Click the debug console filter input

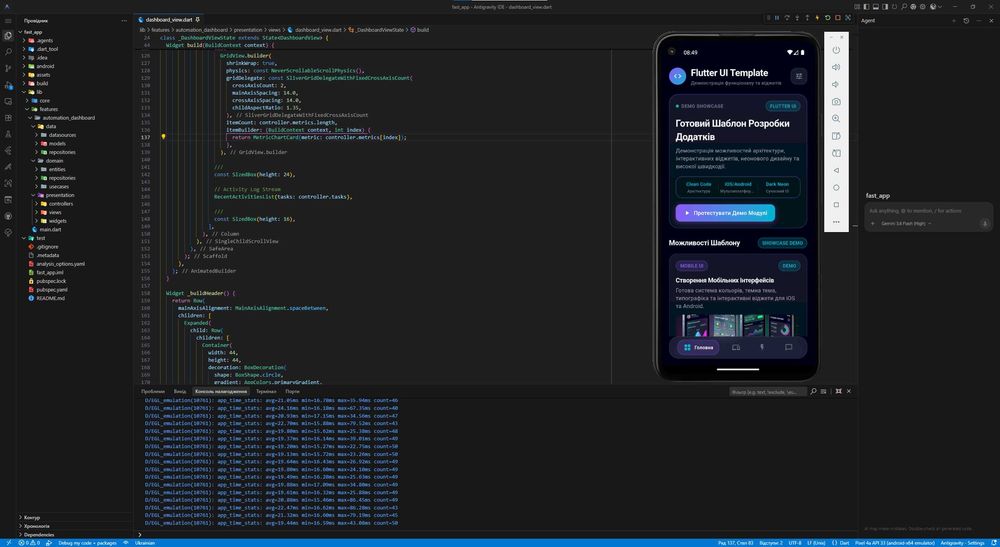click(767, 391)
